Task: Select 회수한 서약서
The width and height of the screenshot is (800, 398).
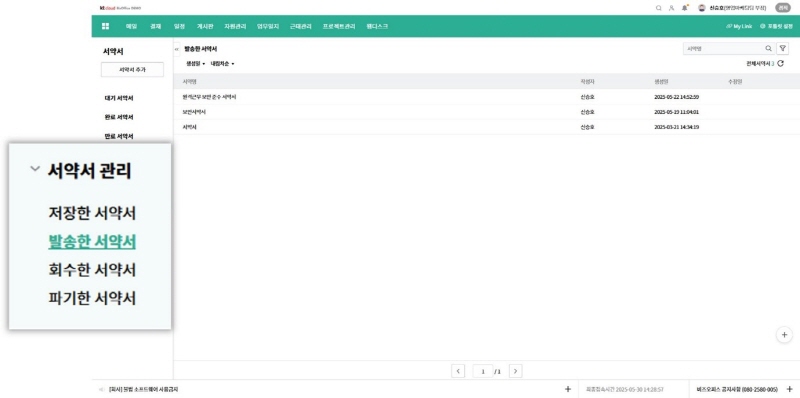Action: pyautogui.click(x=92, y=270)
